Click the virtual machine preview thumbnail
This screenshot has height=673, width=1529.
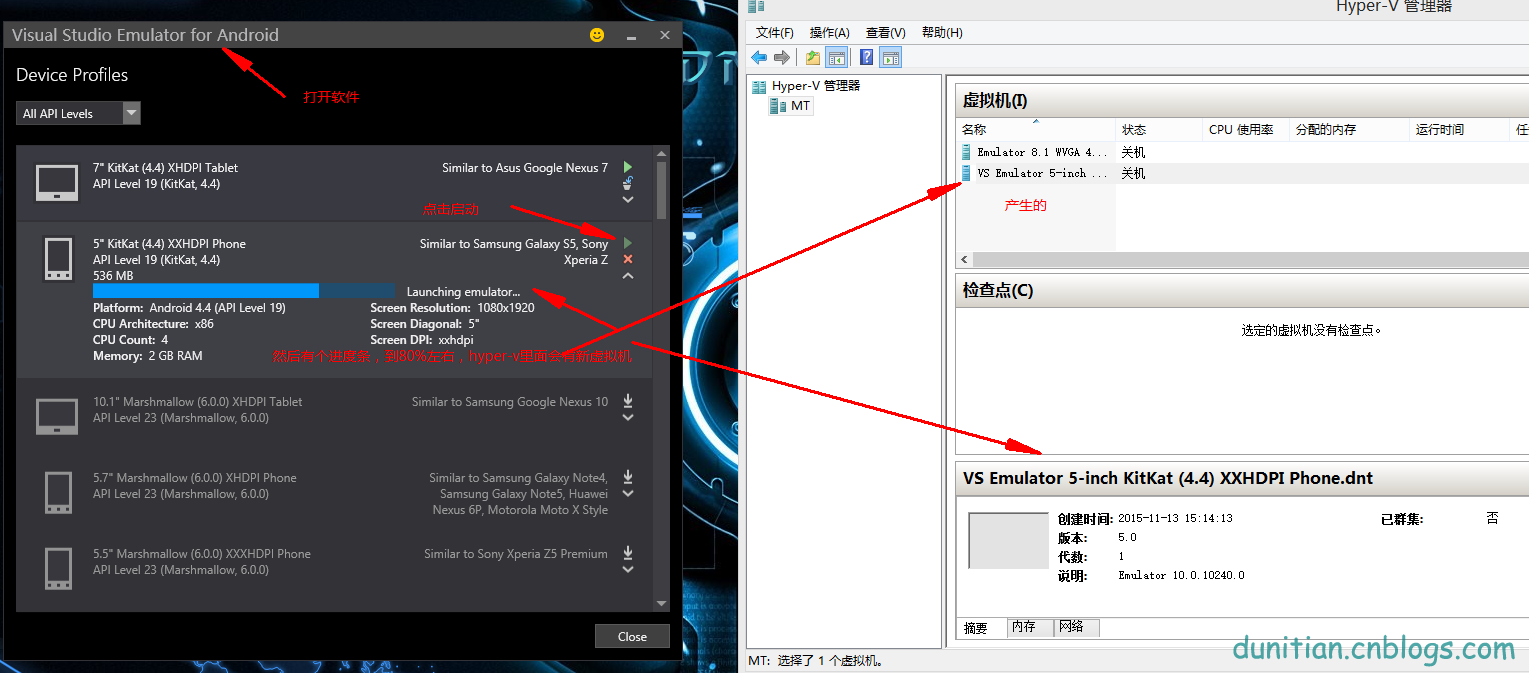coord(1009,541)
